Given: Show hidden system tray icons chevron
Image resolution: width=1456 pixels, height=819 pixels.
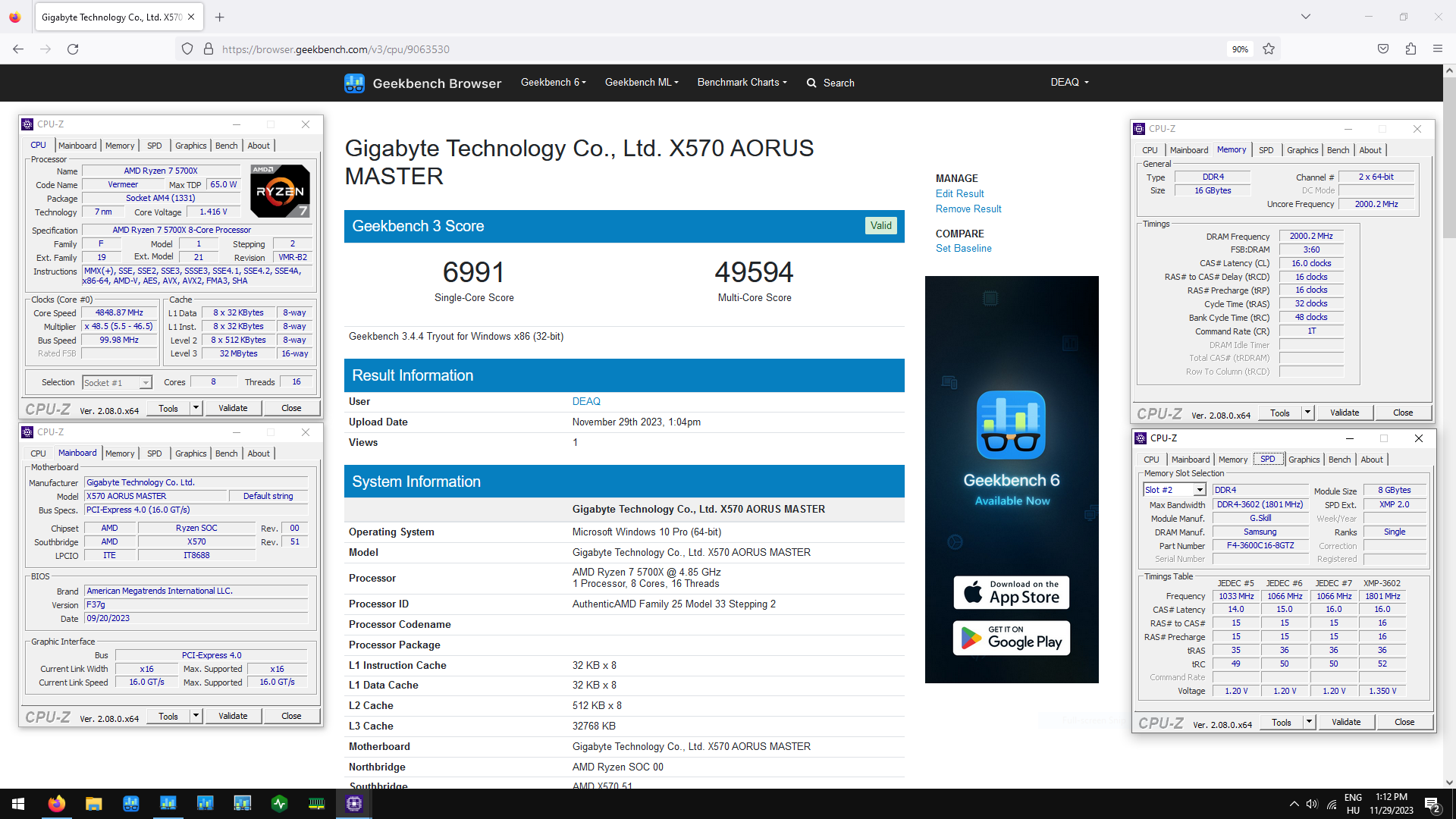Looking at the screenshot, I should click(x=1294, y=804).
